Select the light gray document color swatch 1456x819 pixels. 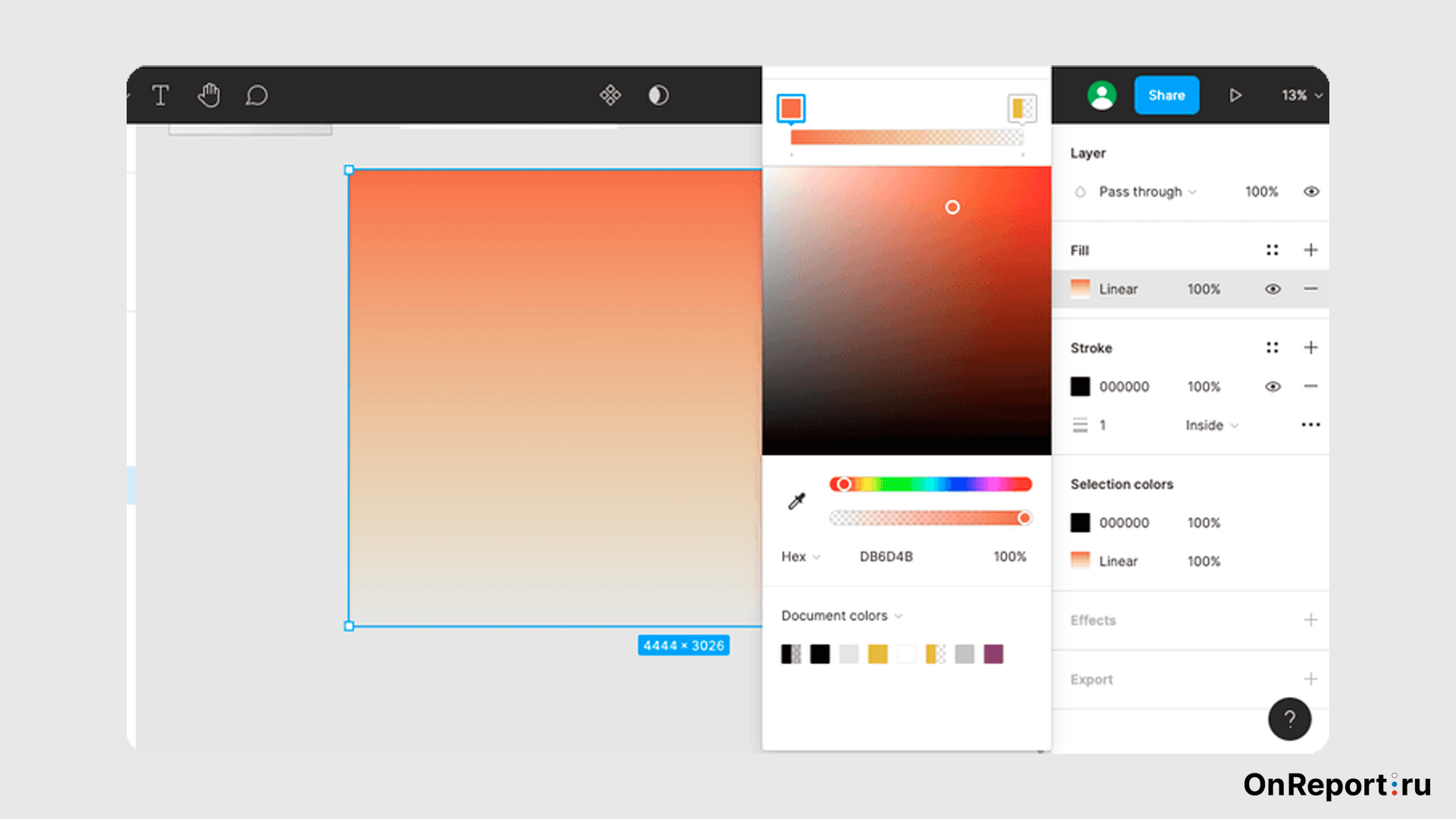click(x=849, y=654)
